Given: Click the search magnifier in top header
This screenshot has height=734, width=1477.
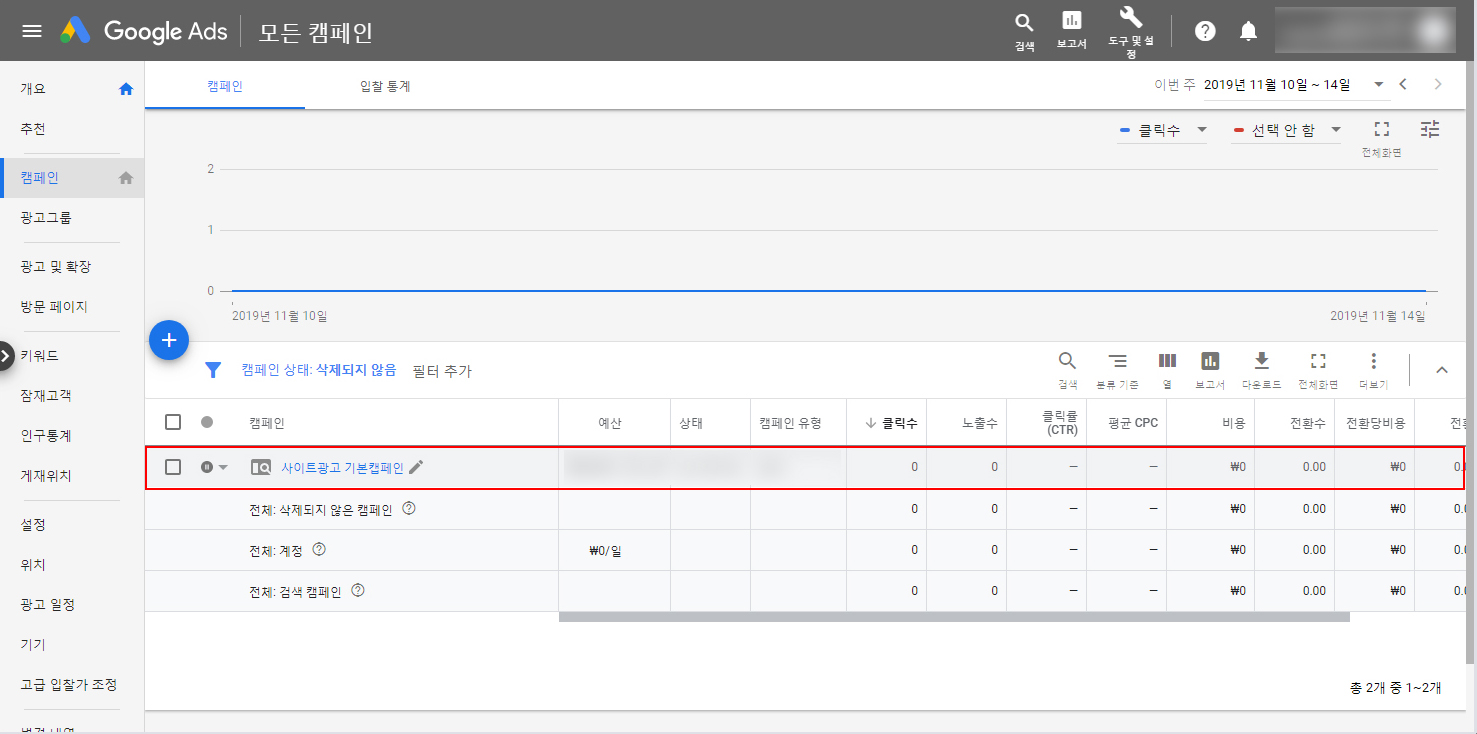Looking at the screenshot, I should (x=1024, y=24).
